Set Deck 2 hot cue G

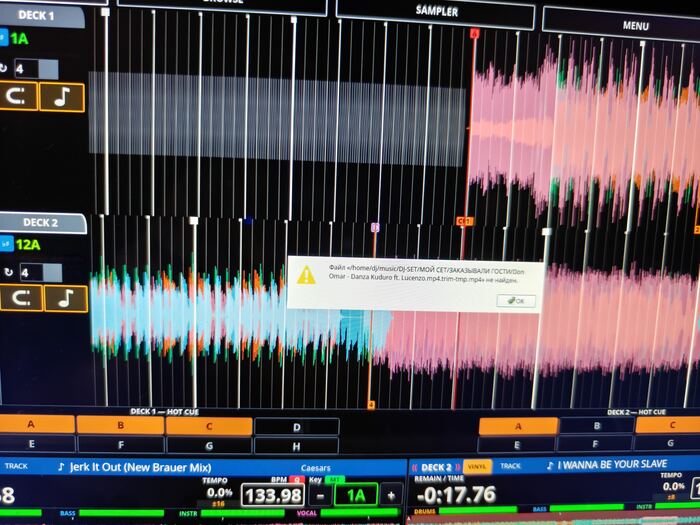[x=667, y=443]
